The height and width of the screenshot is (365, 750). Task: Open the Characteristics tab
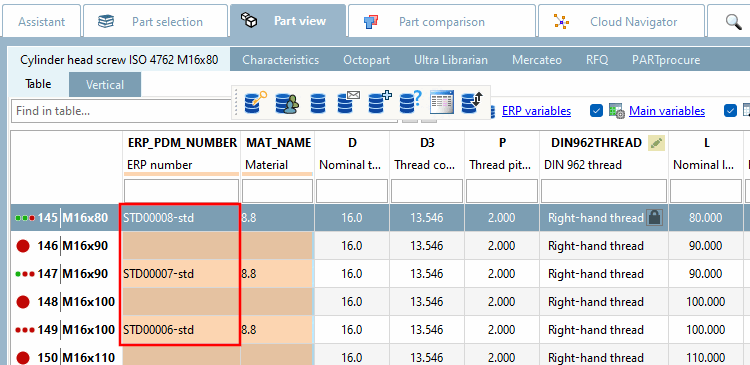280,60
